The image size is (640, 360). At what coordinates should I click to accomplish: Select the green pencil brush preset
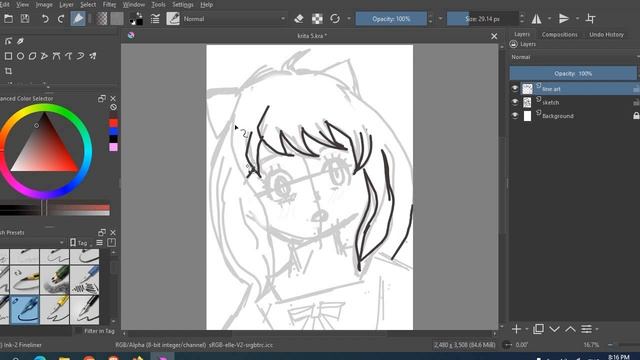(x=55, y=280)
